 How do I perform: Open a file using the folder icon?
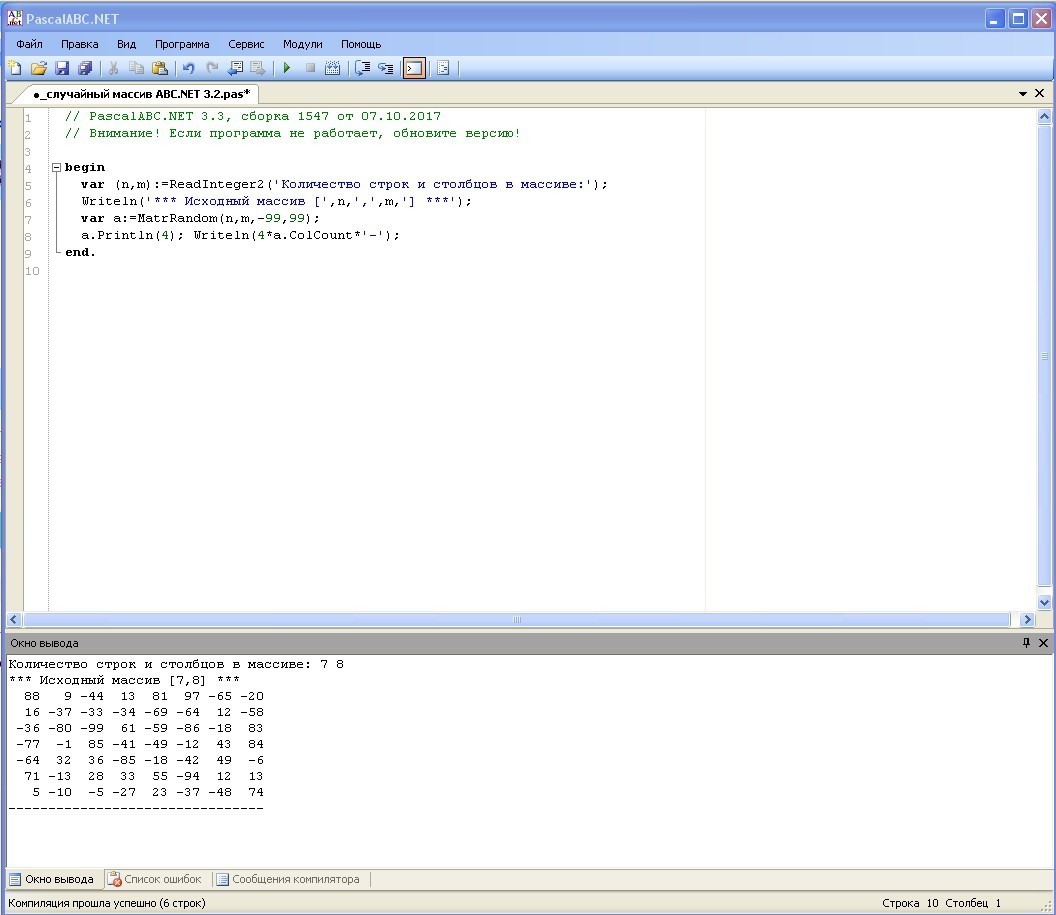pyautogui.click(x=39, y=68)
